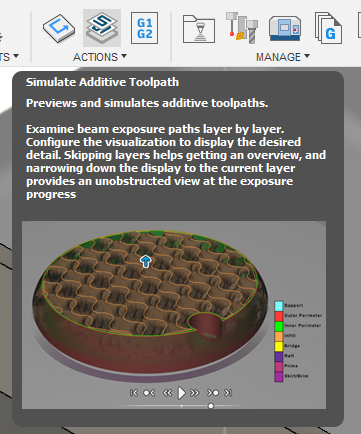361x434 pixels.
Task: Click 'Previews and simulates additive toolpaths.' text
Action: (147, 103)
